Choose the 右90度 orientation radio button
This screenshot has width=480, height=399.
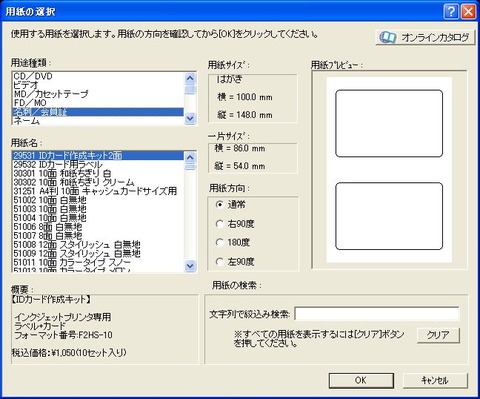[x=219, y=224]
